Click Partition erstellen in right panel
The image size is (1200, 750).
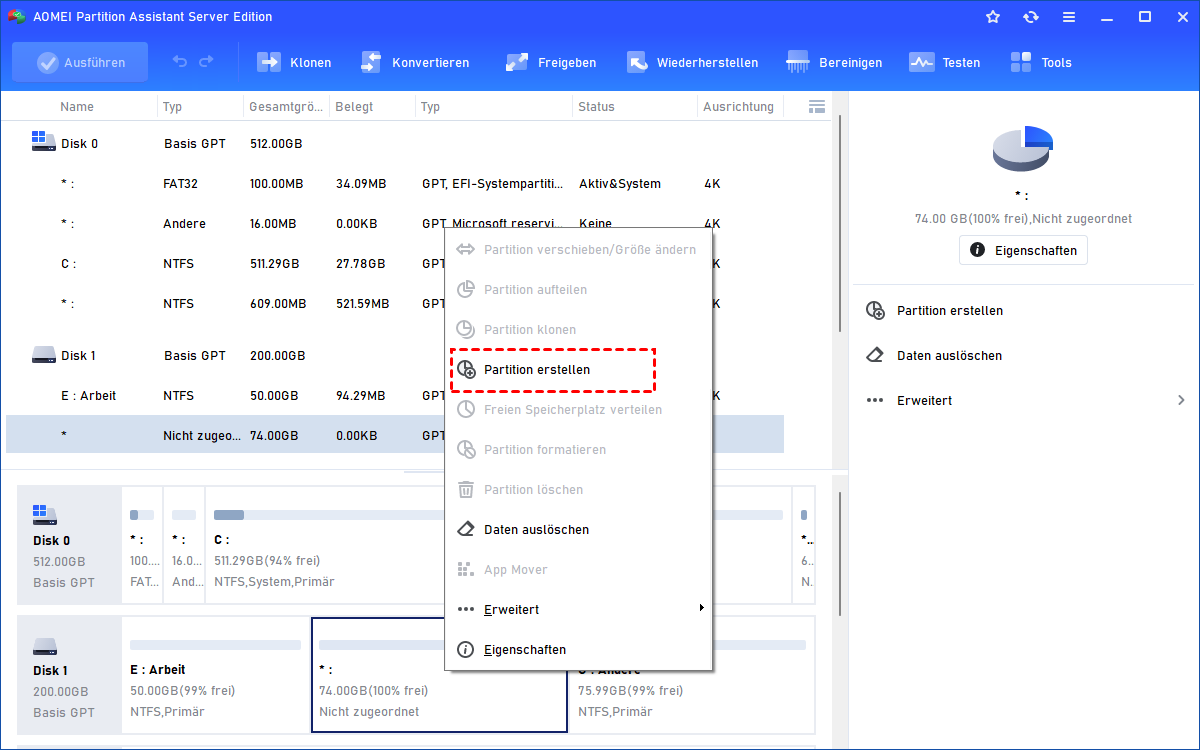coord(934,310)
